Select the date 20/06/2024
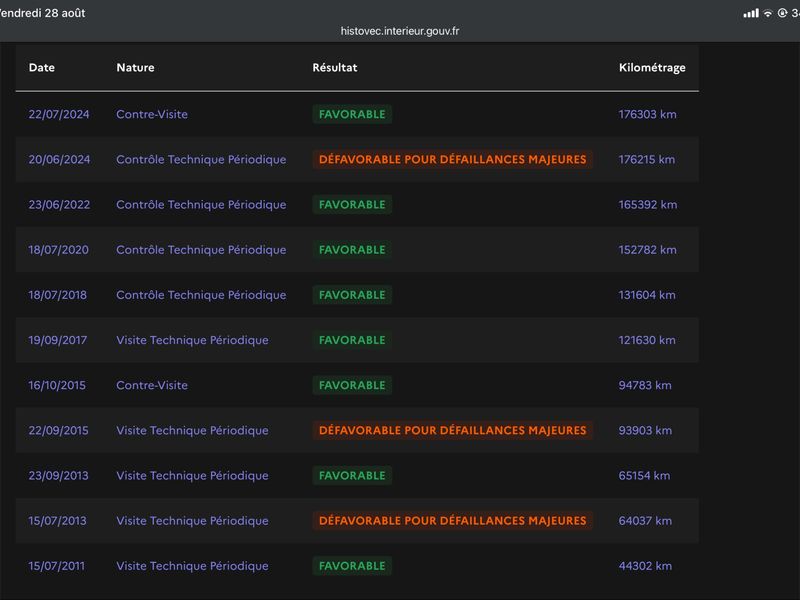The image size is (800, 600). (59, 159)
